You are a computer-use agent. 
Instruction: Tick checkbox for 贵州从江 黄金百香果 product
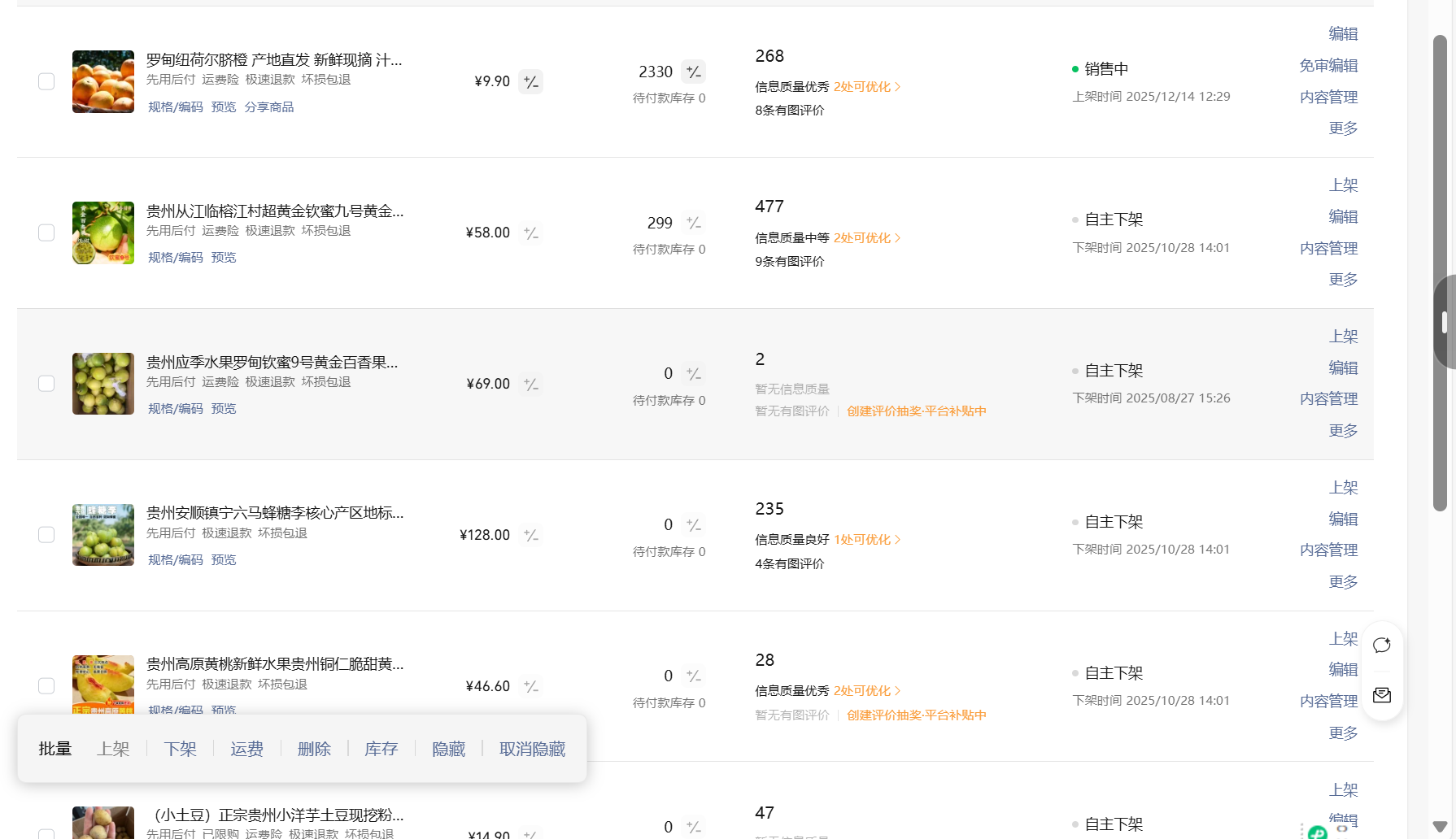click(46, 233)
